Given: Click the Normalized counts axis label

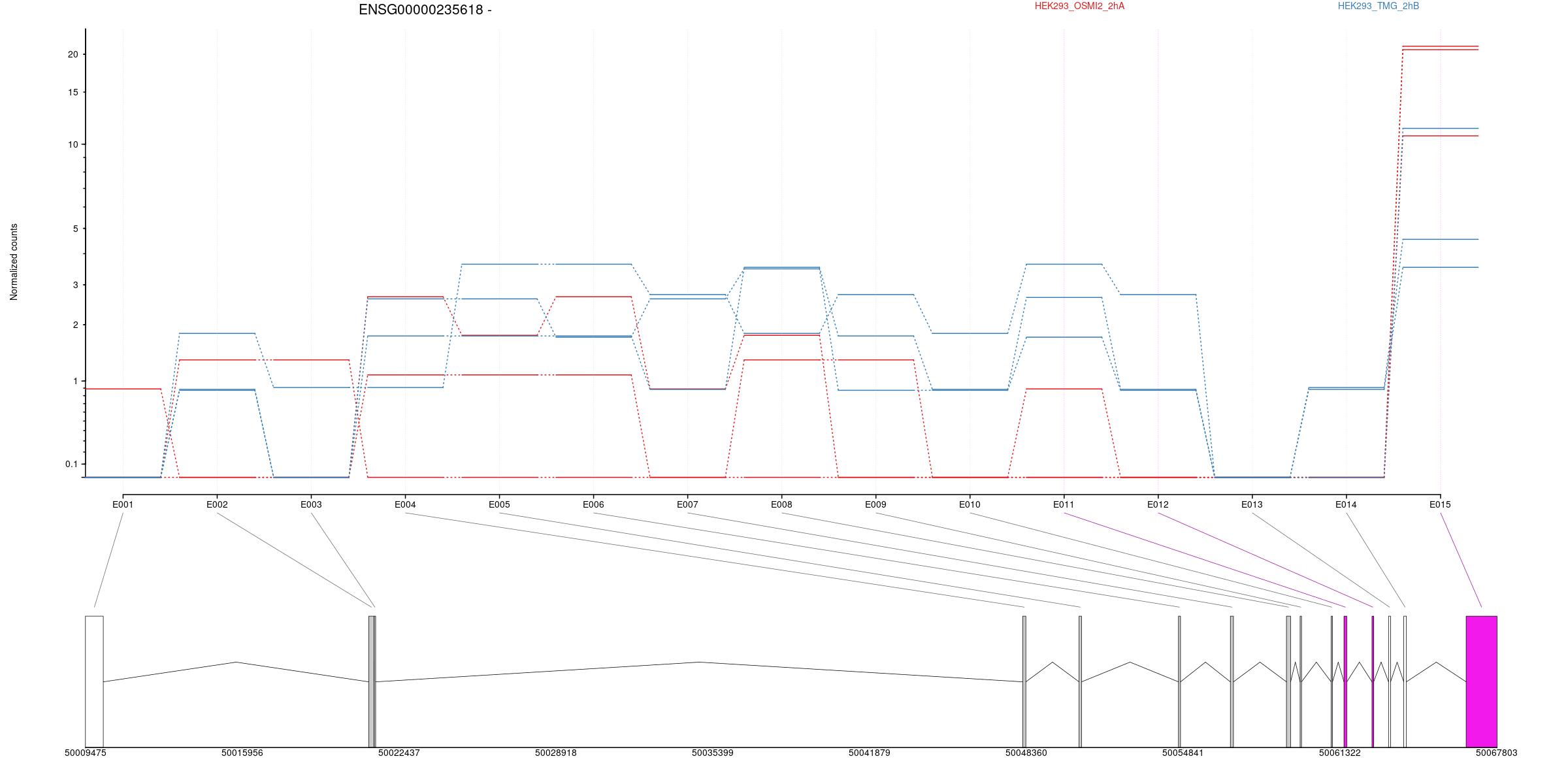Looking at the screenshot, I should click(14, 262).
